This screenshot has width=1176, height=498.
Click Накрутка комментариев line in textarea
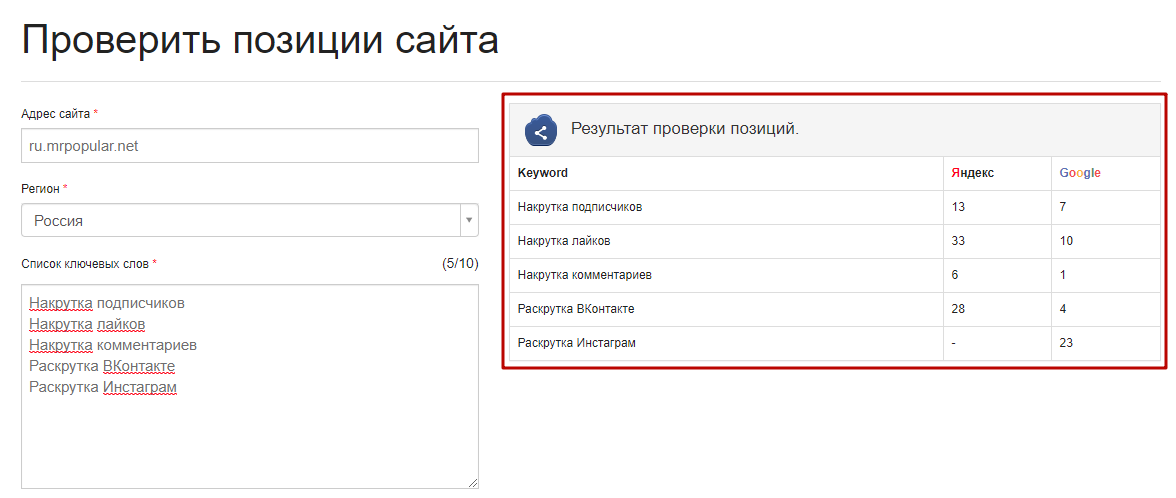pos(113,345)
